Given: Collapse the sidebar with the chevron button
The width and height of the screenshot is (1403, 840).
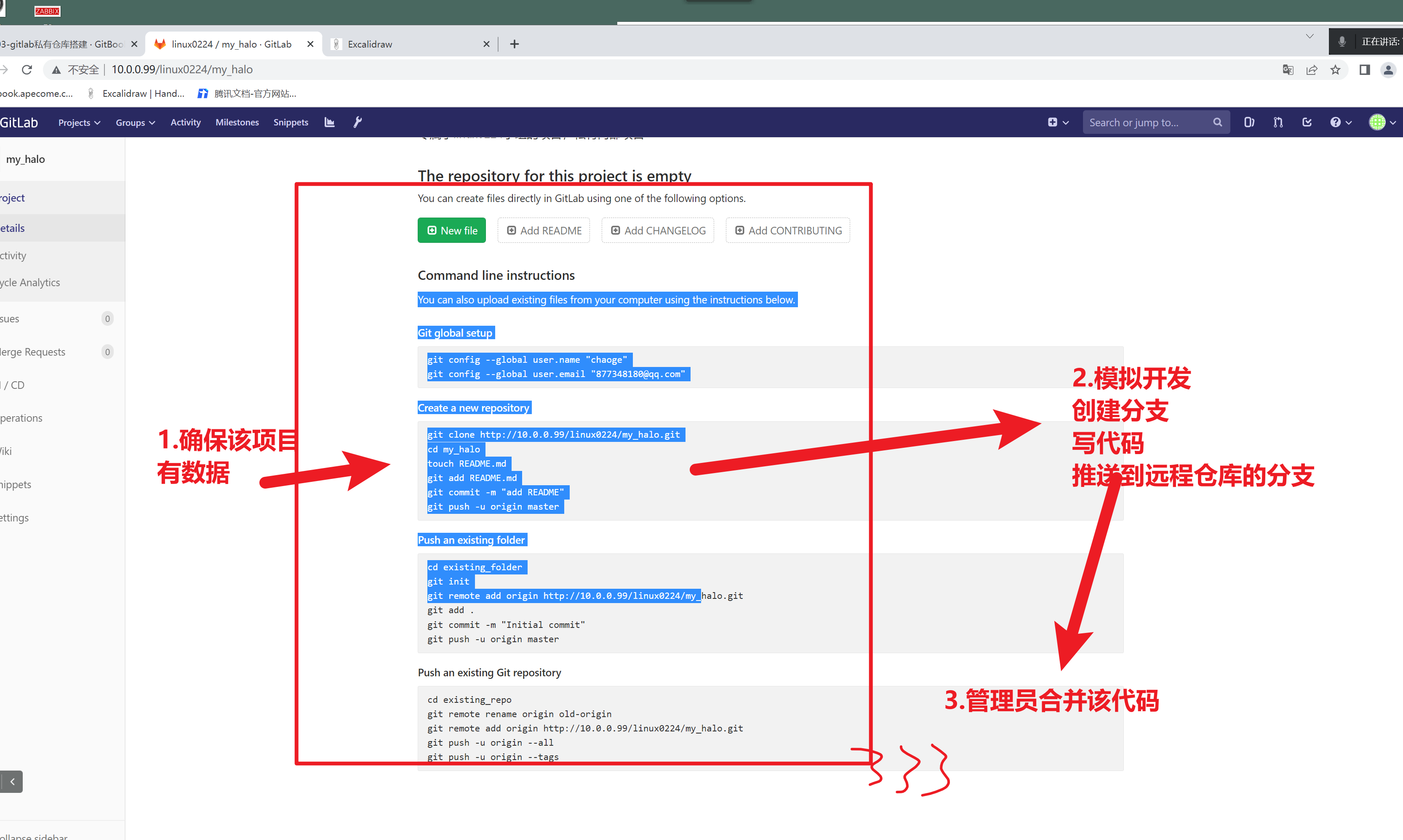Looking at the screenshot, I should click(x=12, y=782).
